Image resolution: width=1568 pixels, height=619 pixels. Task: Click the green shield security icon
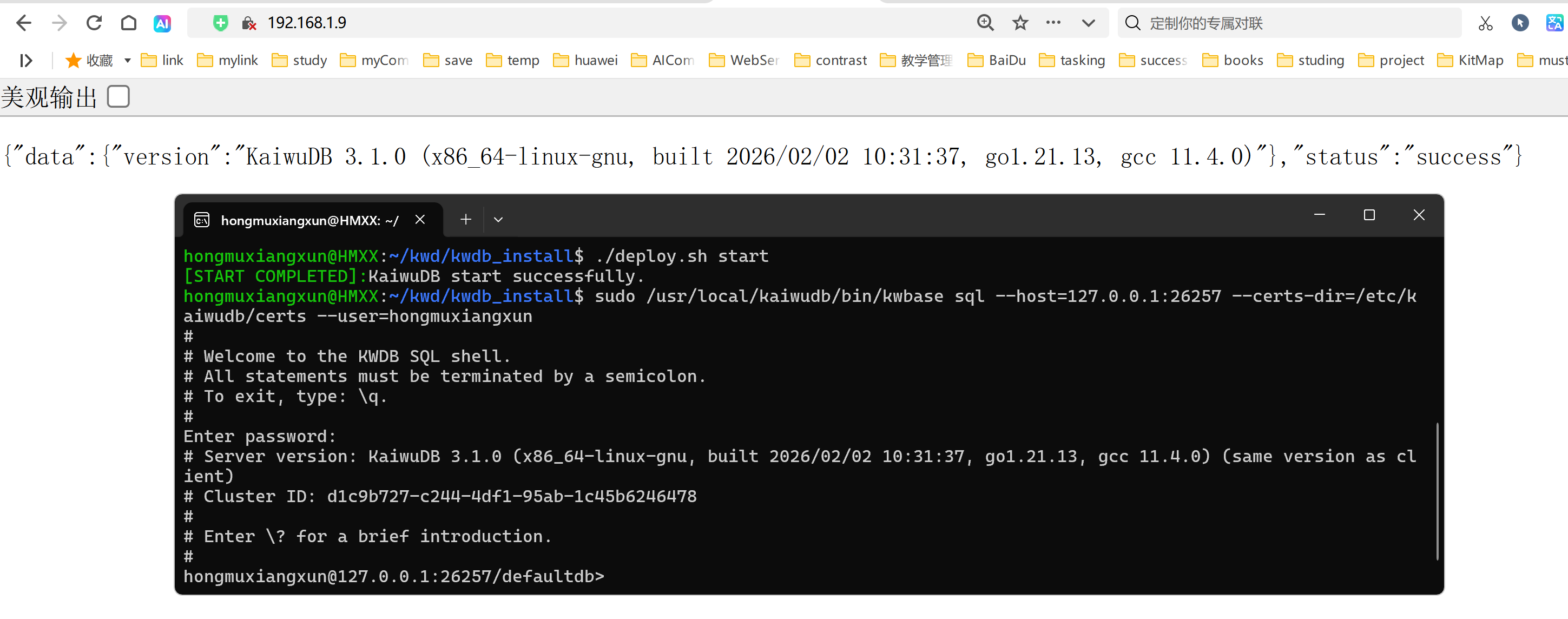click(x=220, y=23)
